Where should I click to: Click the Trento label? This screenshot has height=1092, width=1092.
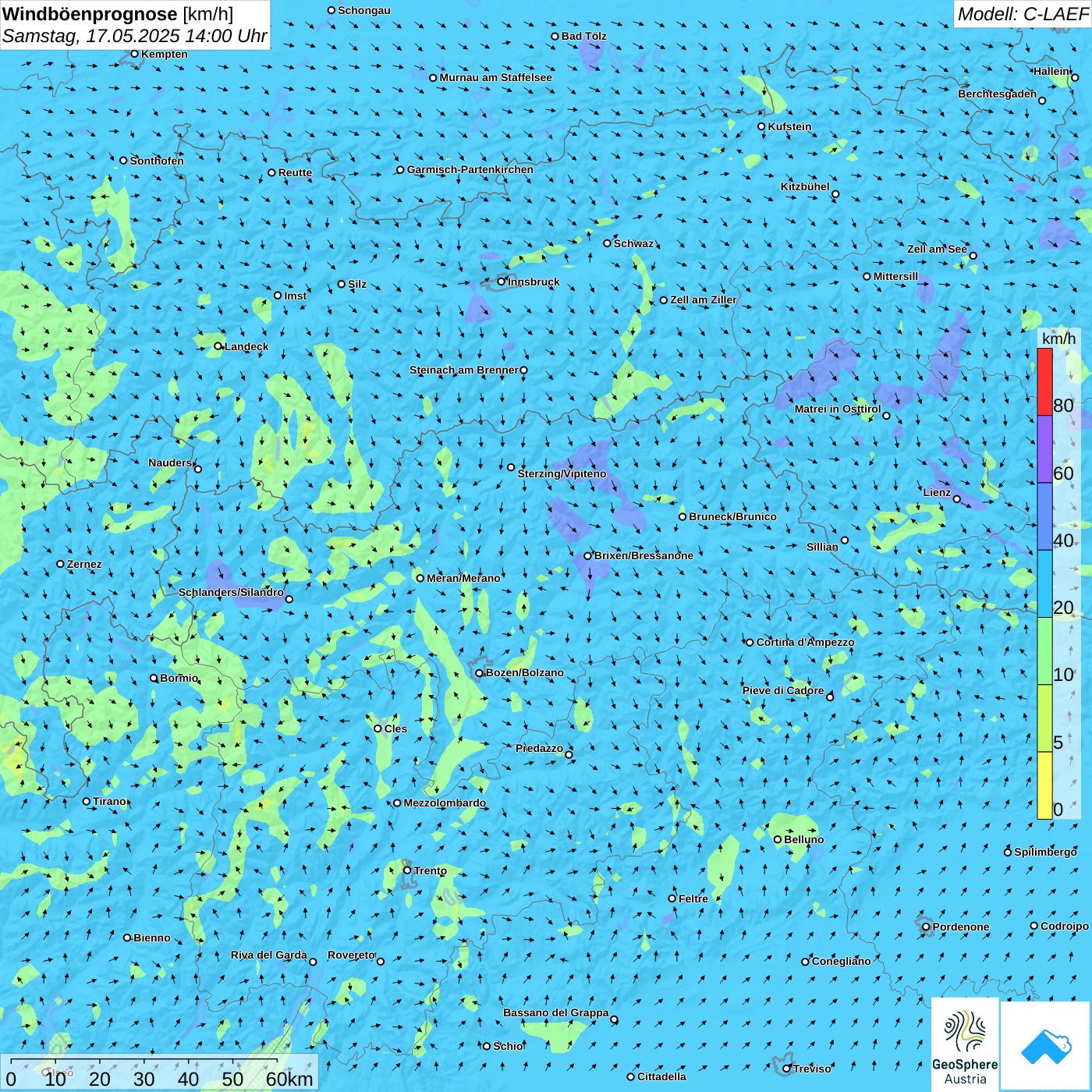431,870
